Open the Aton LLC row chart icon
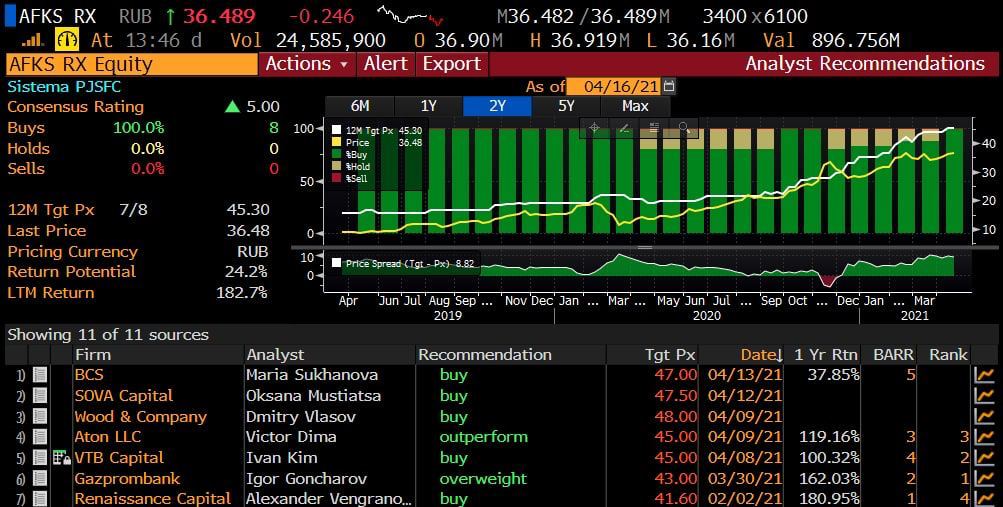This screenshot has width=1003, height=507. [984, 437]
